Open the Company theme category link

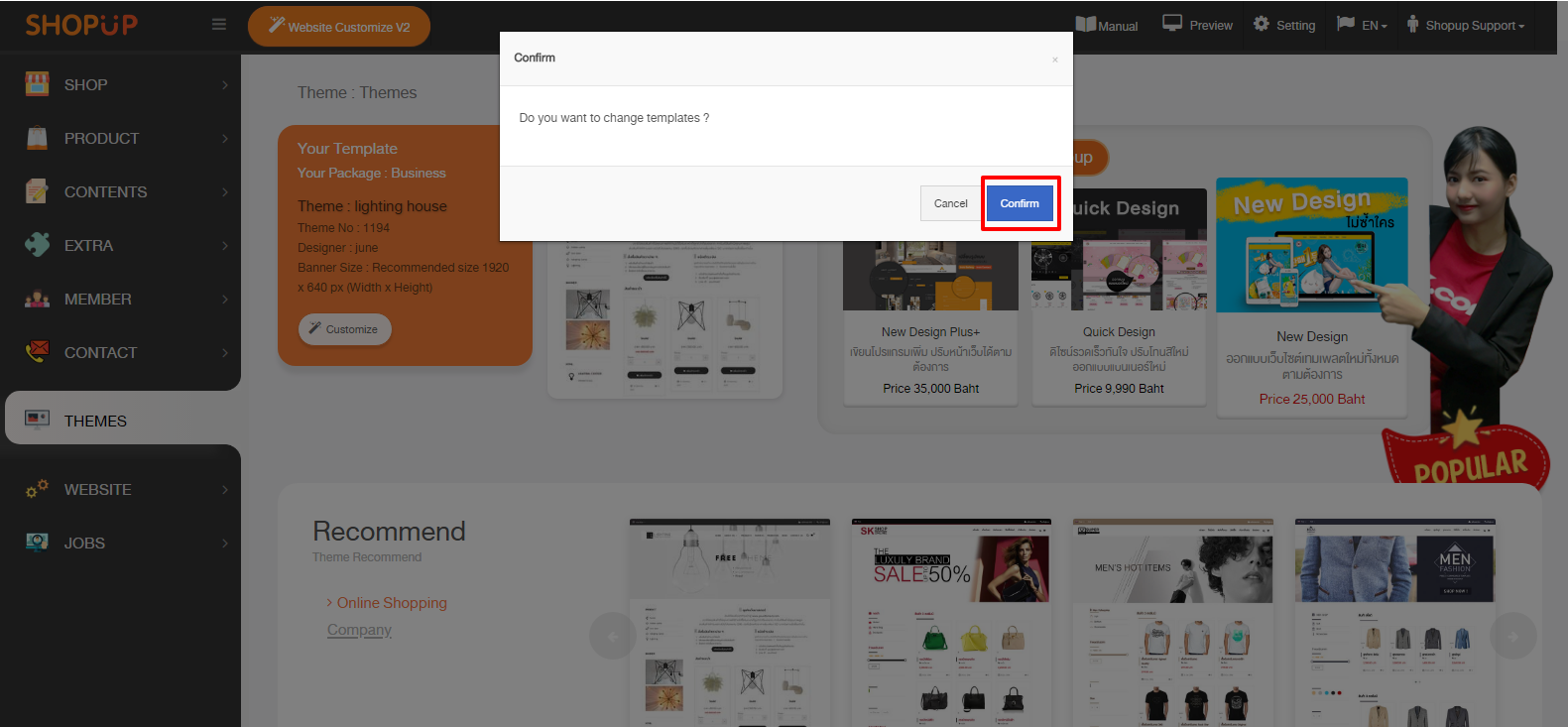359,630
